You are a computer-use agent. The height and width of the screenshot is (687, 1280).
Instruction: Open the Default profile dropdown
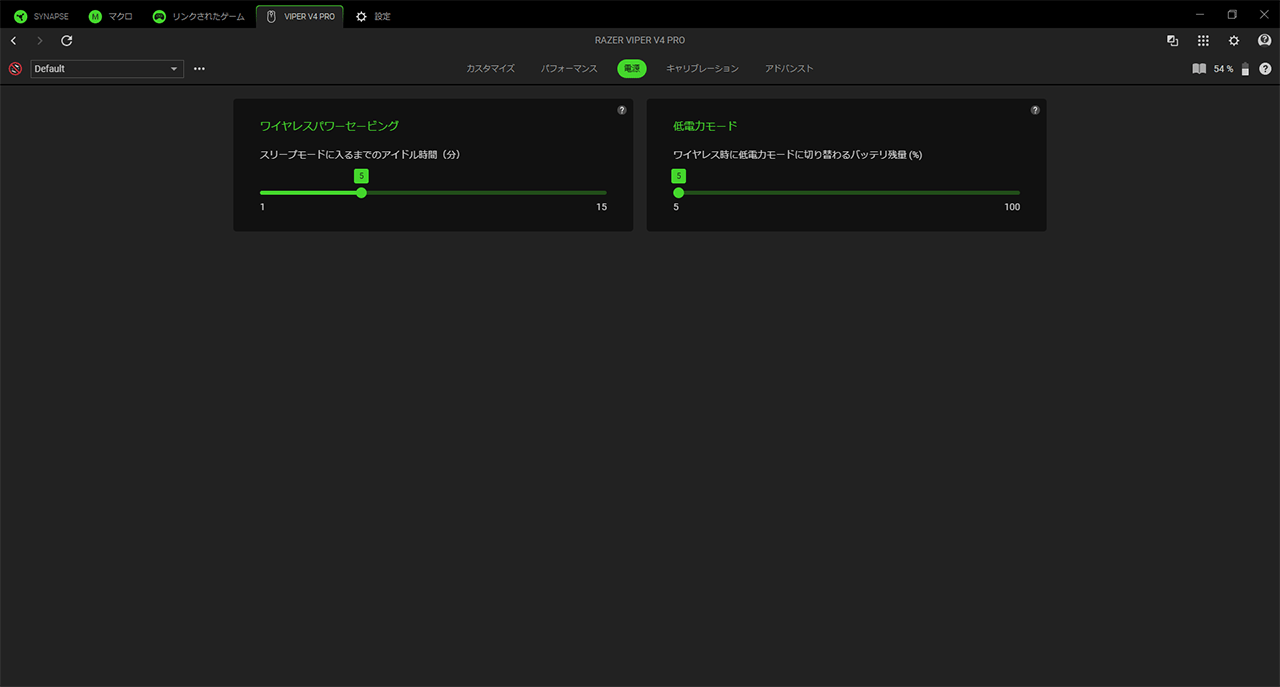(107, 69)
